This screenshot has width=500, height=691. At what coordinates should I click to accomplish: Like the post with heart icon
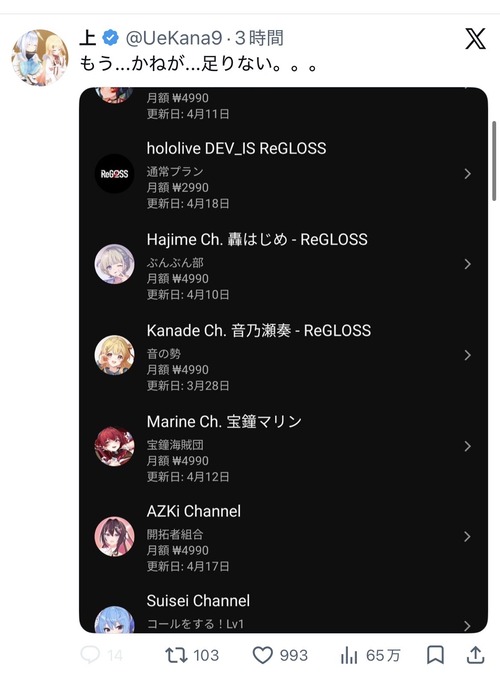pyautogui.click(x=263, y=655)
